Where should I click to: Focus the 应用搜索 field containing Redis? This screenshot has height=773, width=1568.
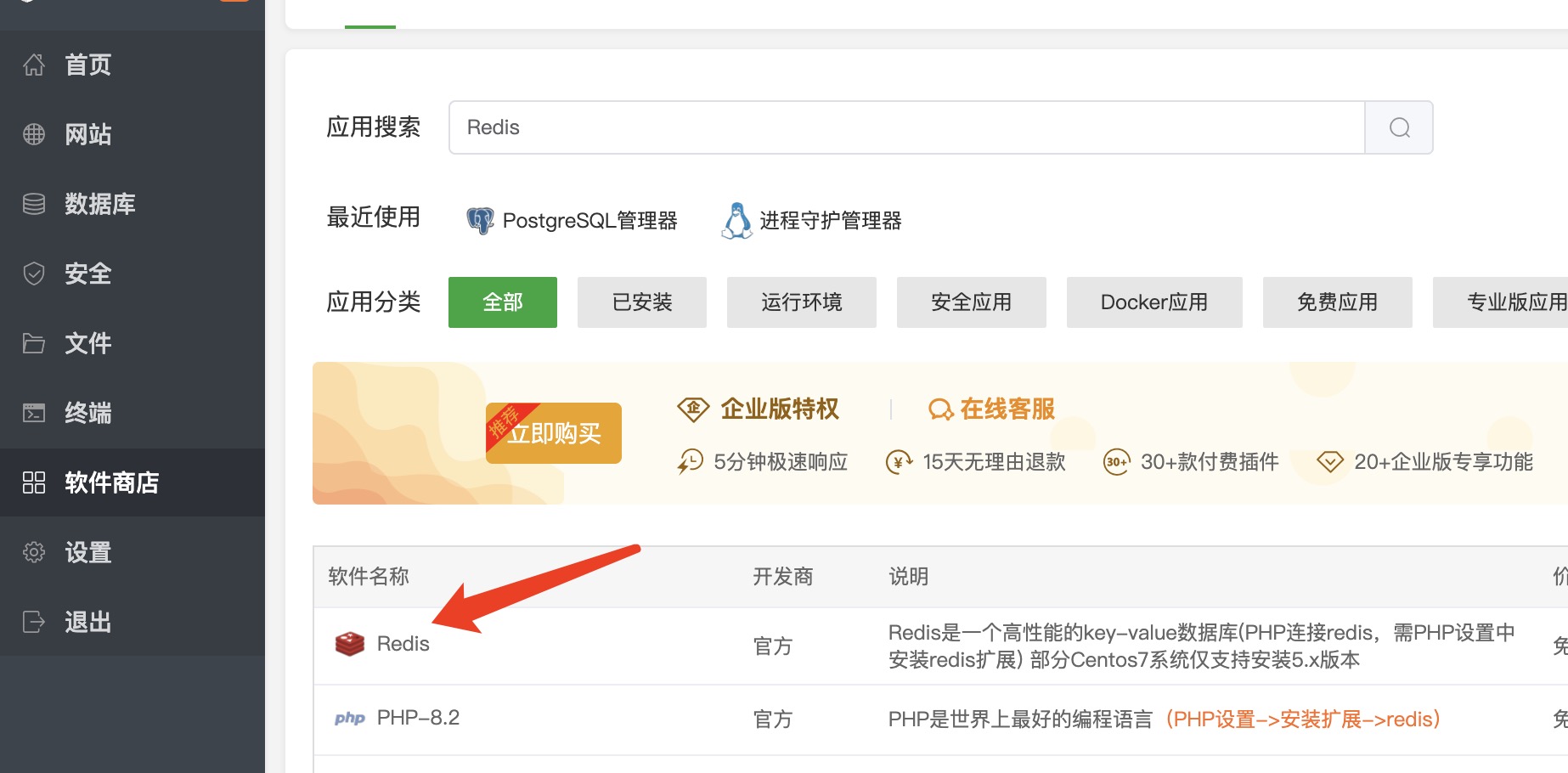tap(906, 127)
